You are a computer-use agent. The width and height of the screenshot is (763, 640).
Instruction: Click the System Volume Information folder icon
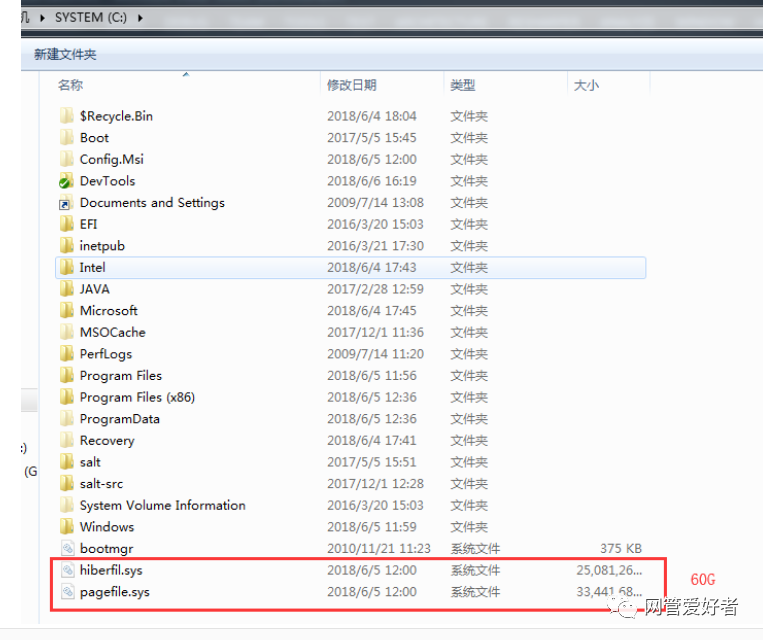click(x=67, y=505)
